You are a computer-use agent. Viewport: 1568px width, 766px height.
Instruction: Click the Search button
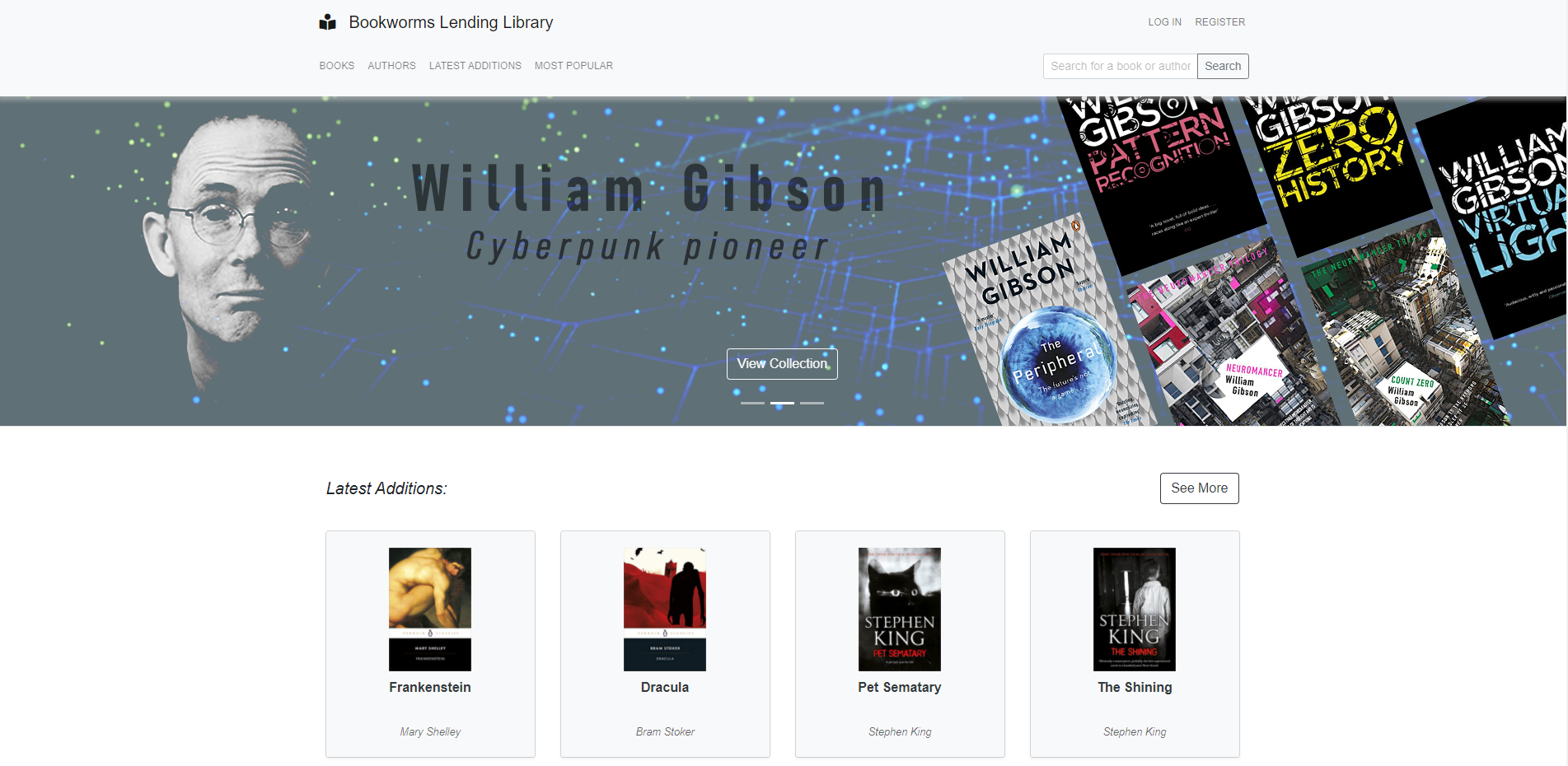1223,66
